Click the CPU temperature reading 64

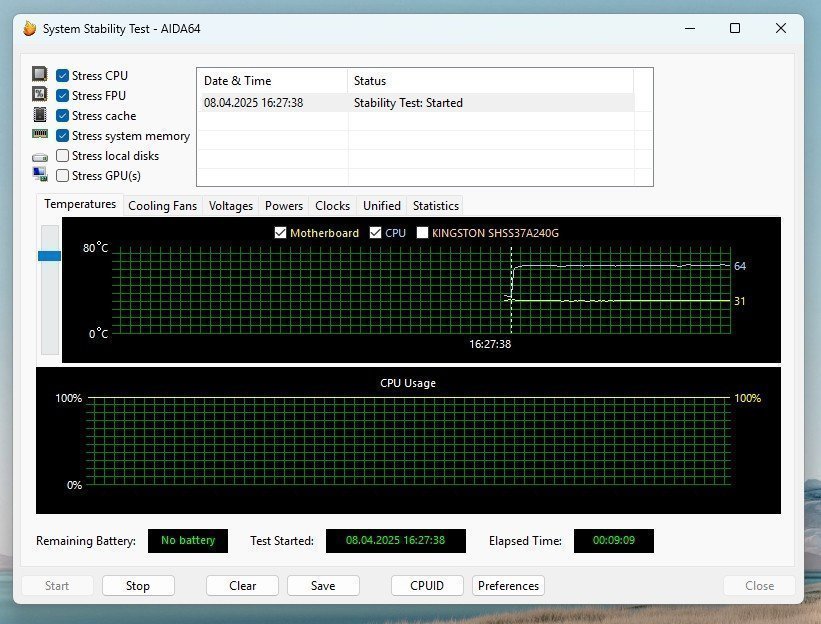(x=740, y=266)
